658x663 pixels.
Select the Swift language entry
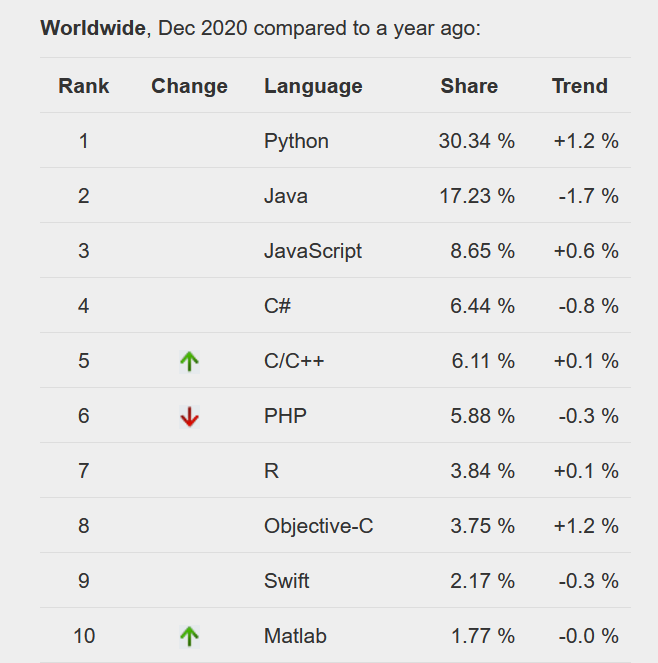(x=288, y=581)
